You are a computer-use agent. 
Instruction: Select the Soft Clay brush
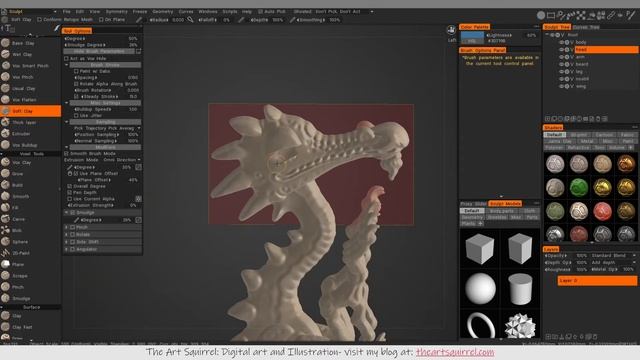tap(31, 111)
